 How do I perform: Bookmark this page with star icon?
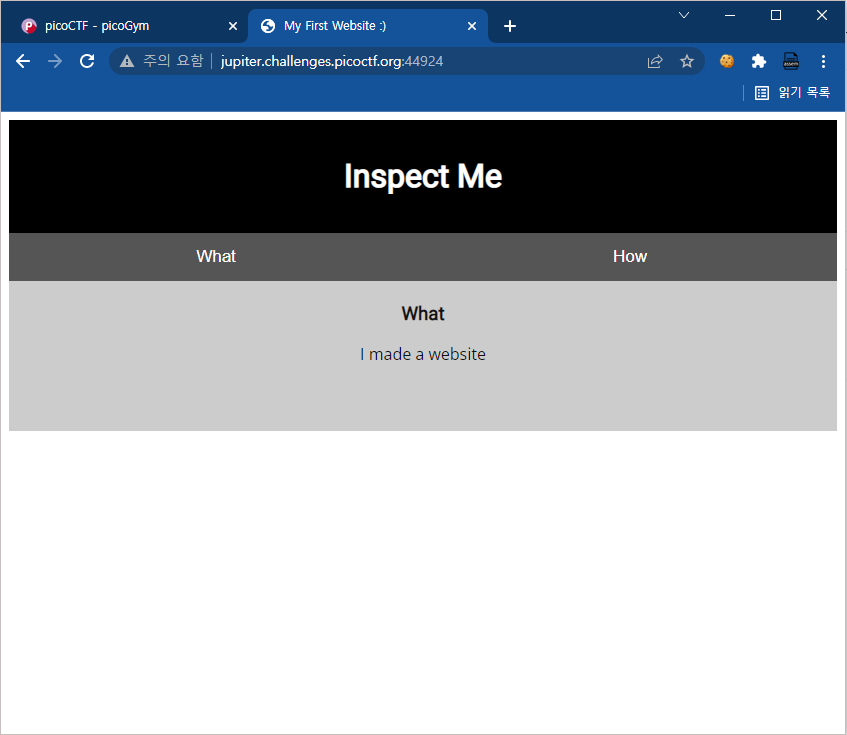(687, 61)
